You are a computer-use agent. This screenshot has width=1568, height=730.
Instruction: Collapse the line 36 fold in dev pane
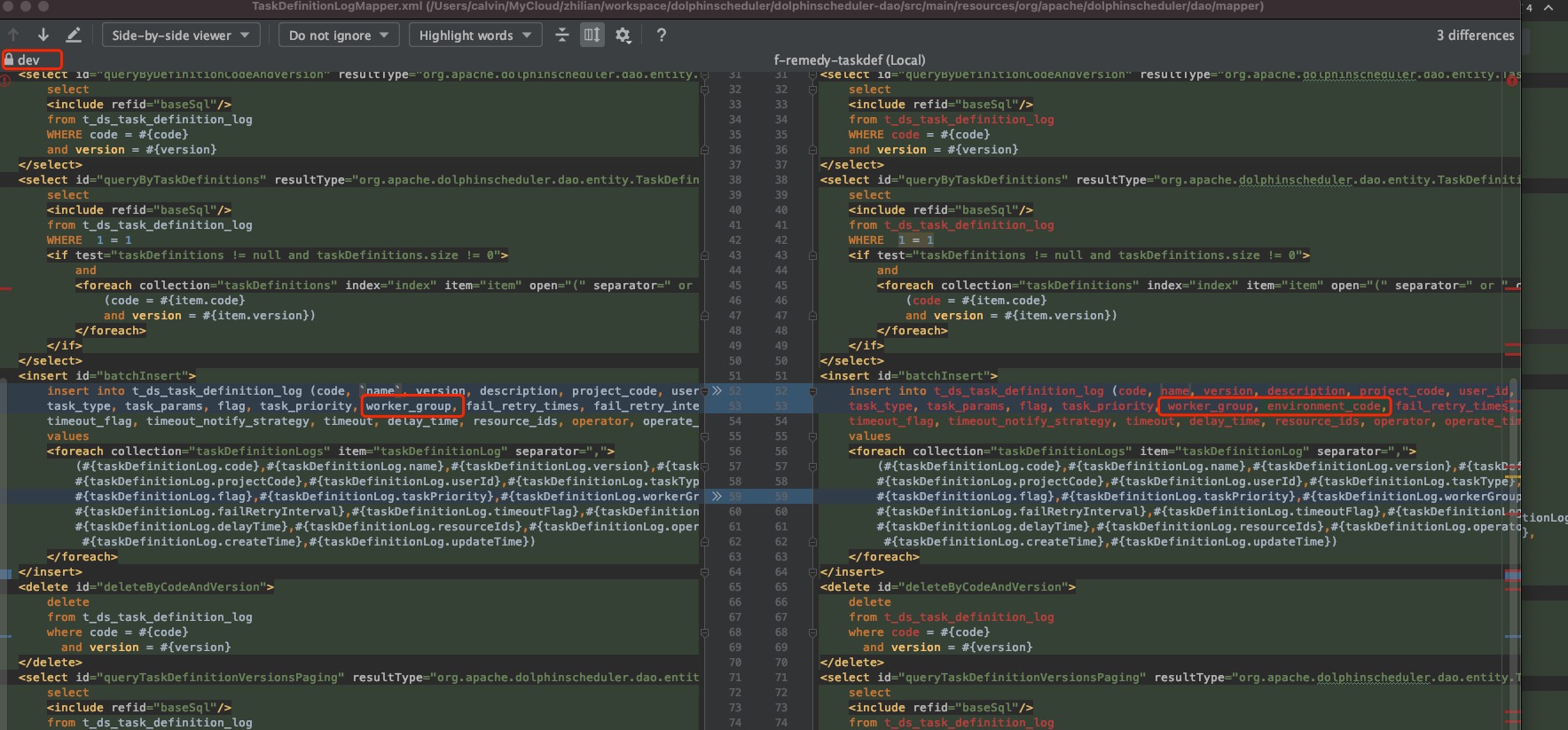point(704,149)
